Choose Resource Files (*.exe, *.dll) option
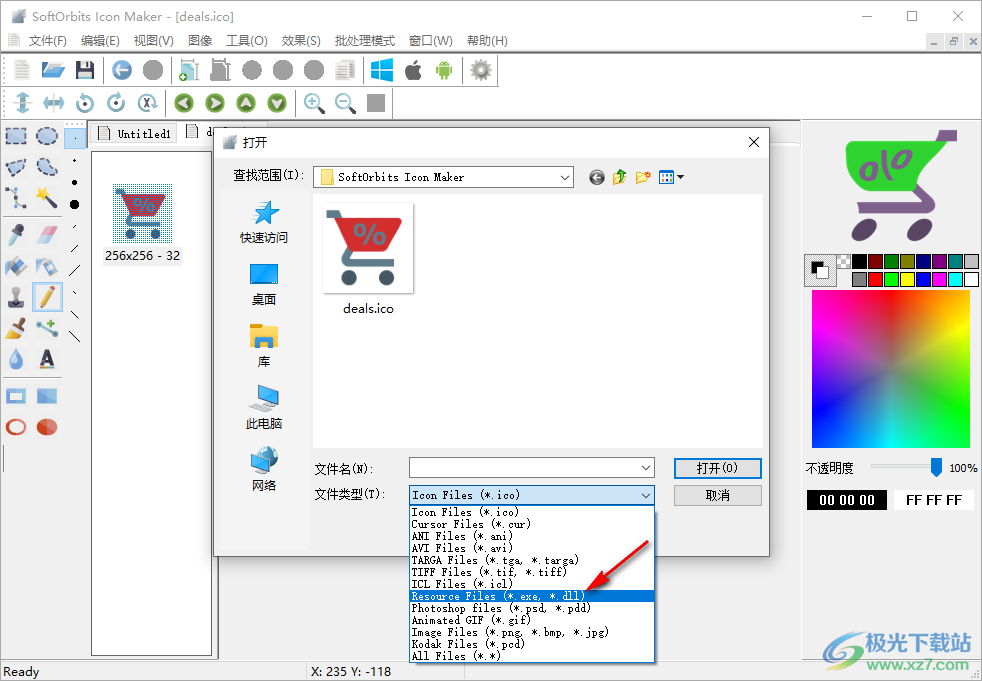The height and width of the screenshot is (681, 982). 531,596
